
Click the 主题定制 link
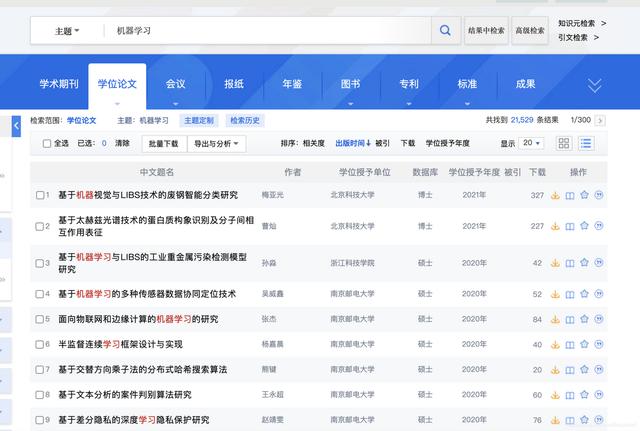coord(199,120)
